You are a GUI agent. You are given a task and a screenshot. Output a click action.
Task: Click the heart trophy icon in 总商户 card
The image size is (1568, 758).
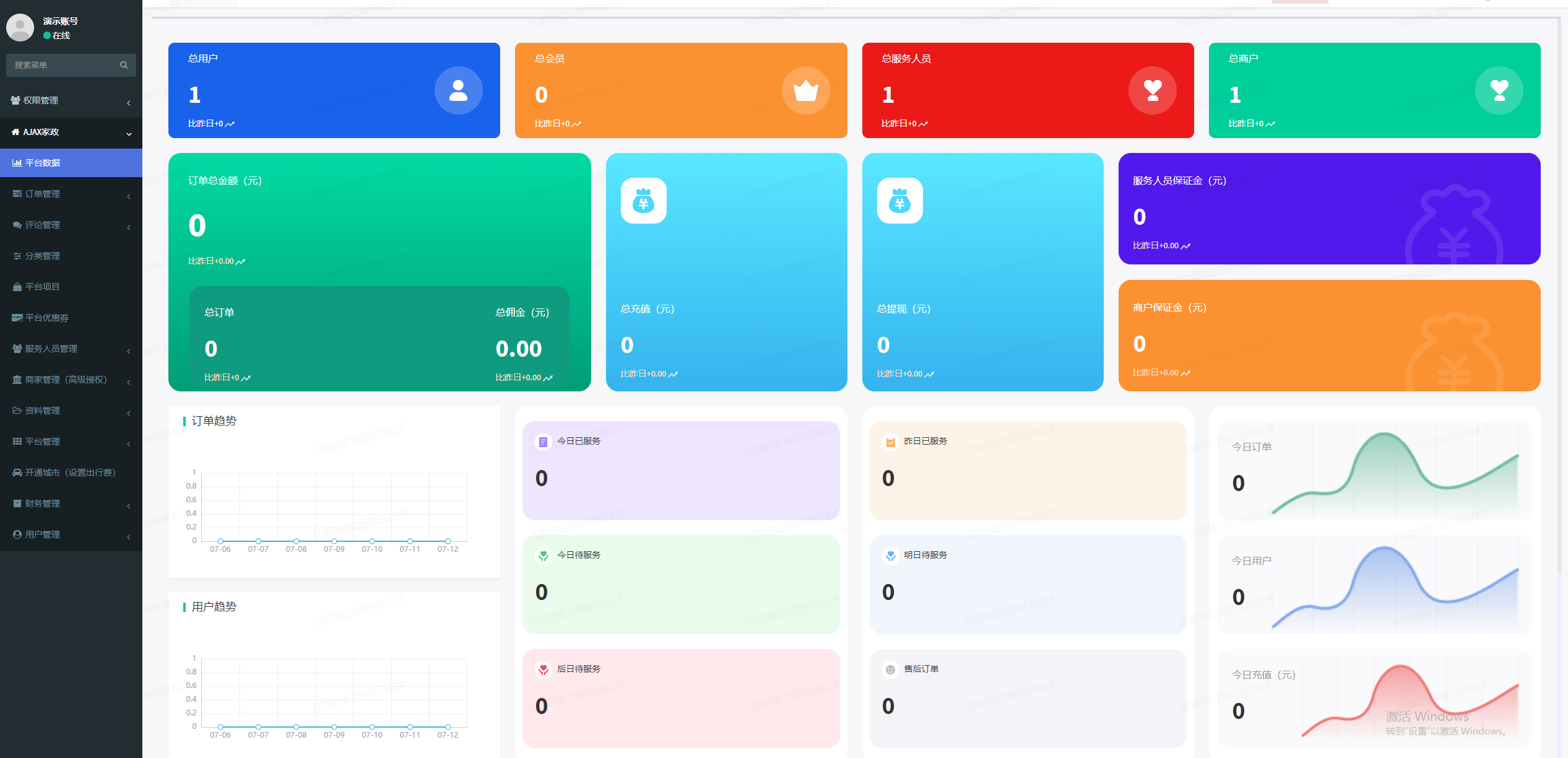pyautogui.click(x=1499, y=90)
